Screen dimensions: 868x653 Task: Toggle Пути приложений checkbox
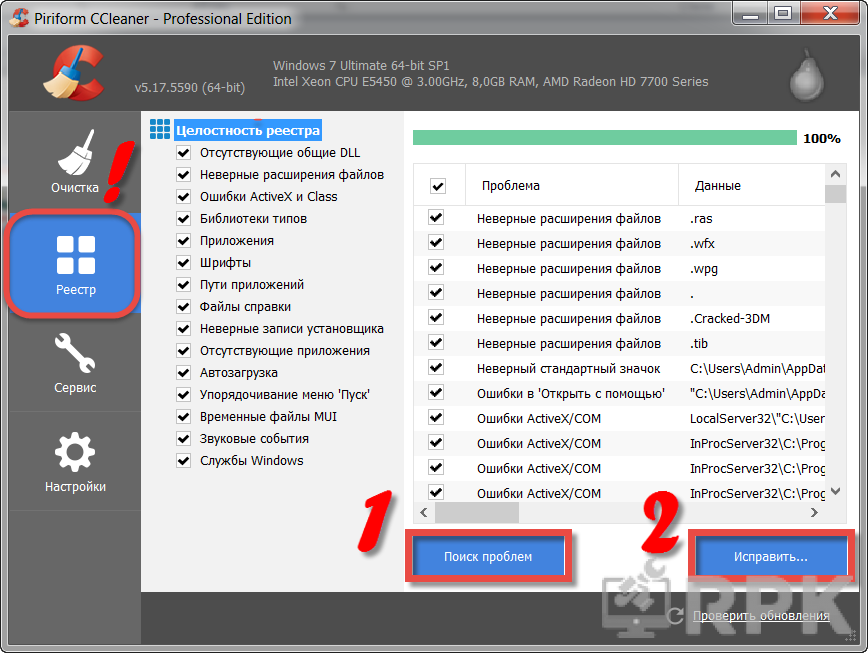[183, 284]
